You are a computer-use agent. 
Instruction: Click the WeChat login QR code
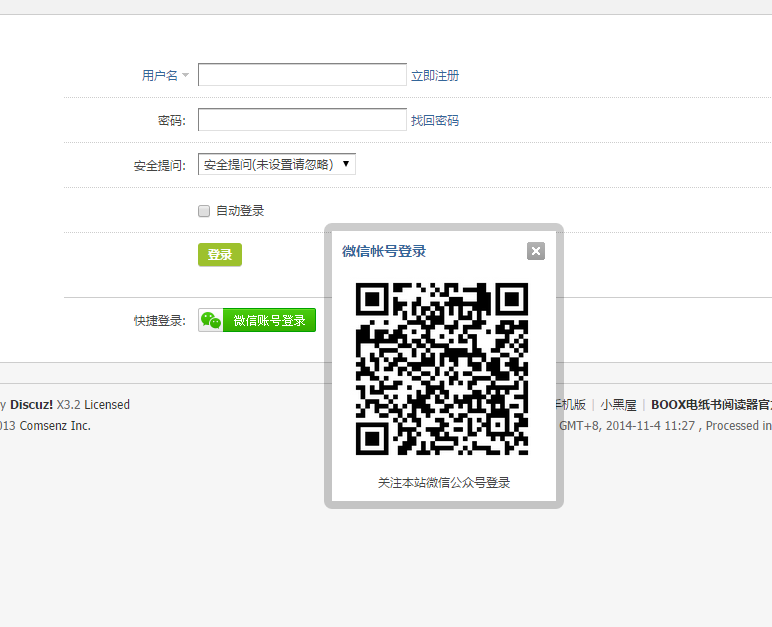click(442, 369)
